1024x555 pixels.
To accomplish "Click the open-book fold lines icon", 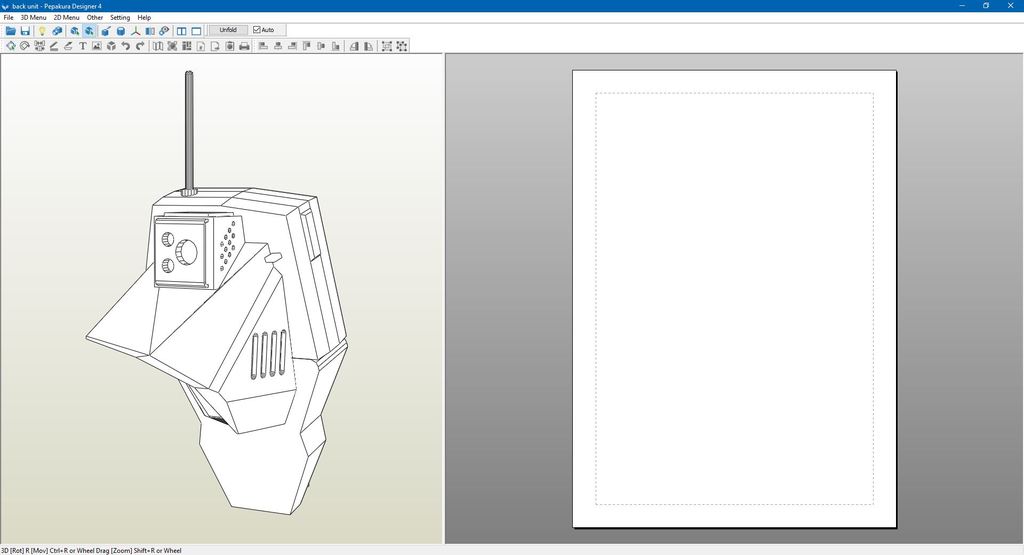I will pyautogui.click(x=157, y=46).
